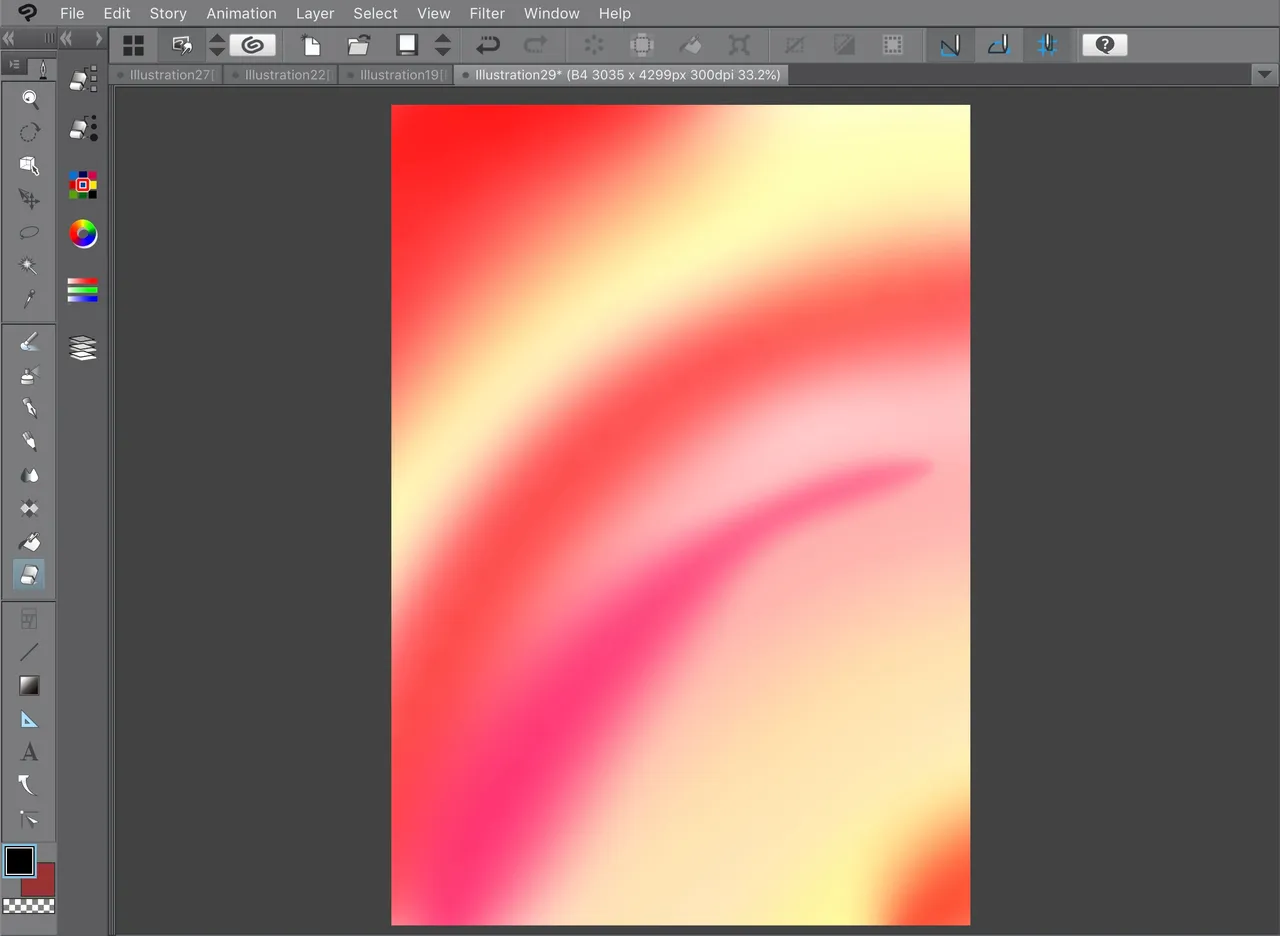Select the transparent color checkered swatch

(x=29, y=906)
